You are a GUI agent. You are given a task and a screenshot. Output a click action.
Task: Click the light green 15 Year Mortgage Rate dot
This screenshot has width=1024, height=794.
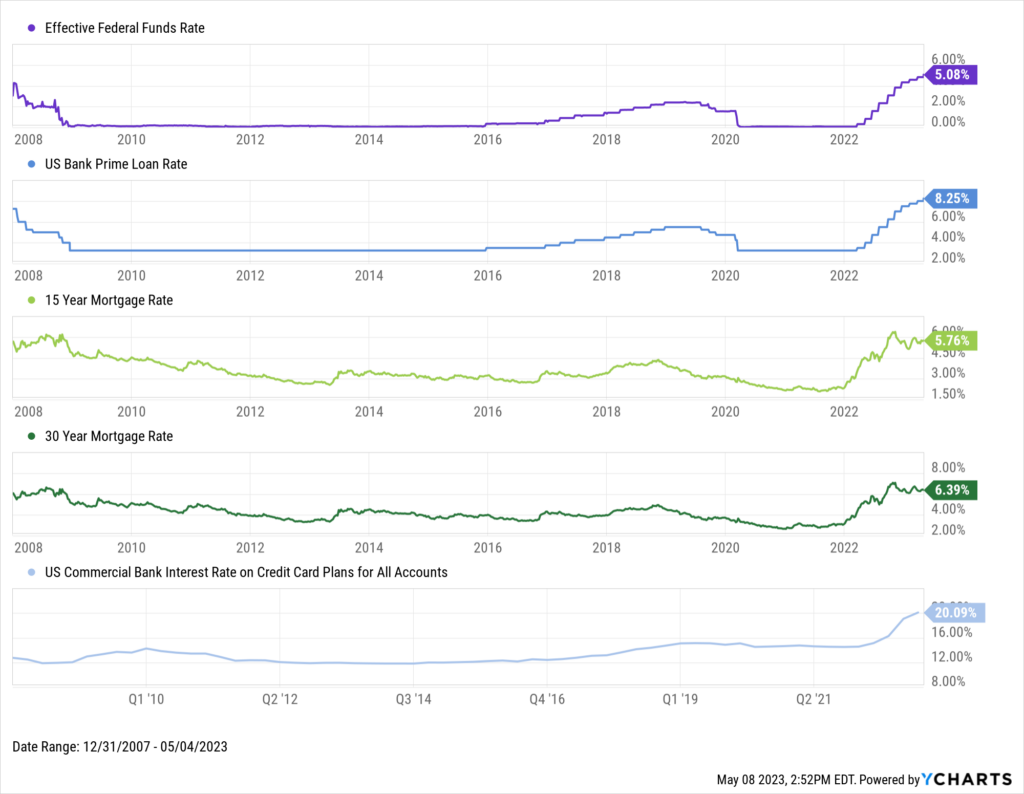click(x=29, y=300)
